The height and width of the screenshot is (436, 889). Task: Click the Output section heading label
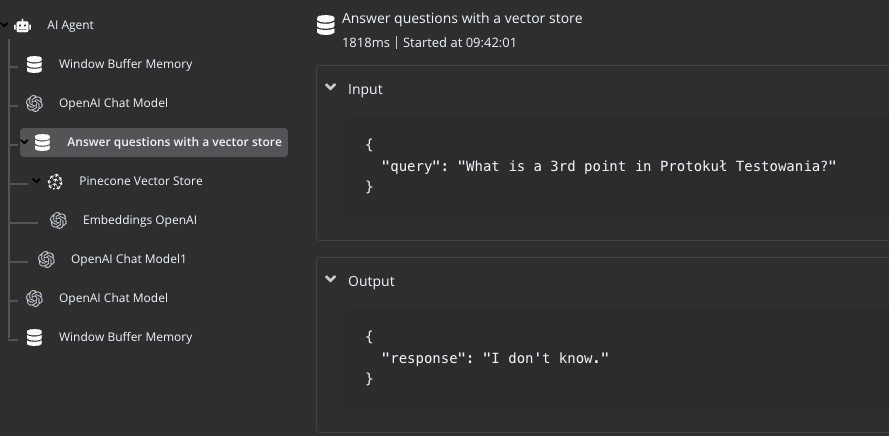tap(371, 281)
